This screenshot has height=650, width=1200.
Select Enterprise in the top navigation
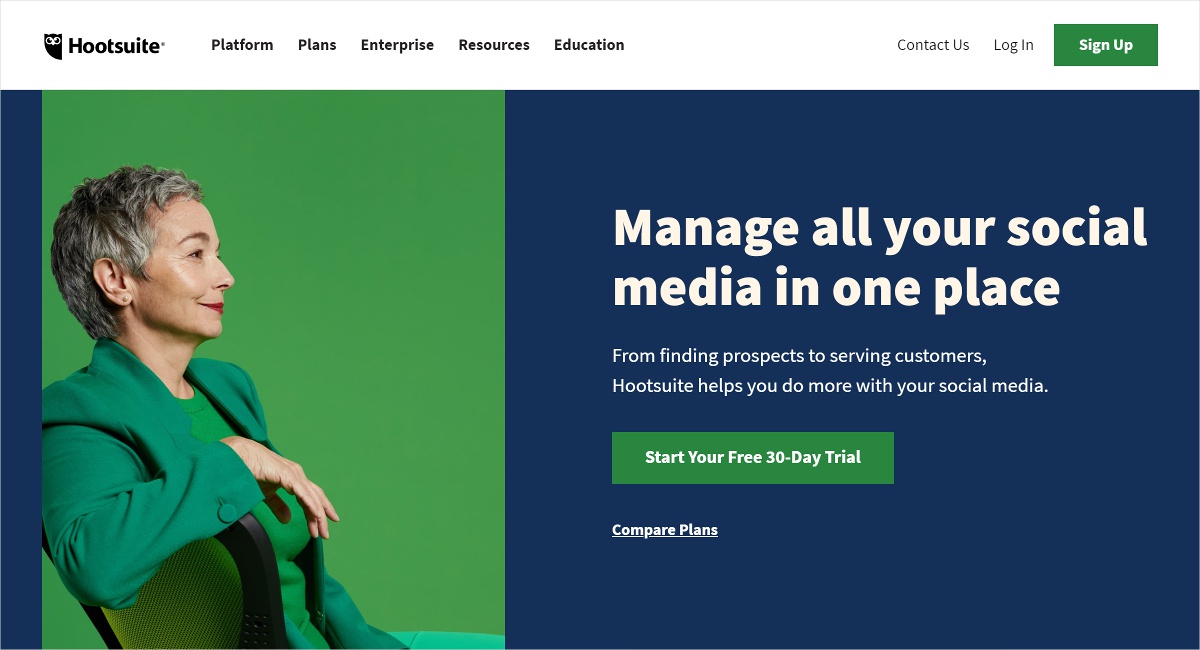click(x=397, y=45)
